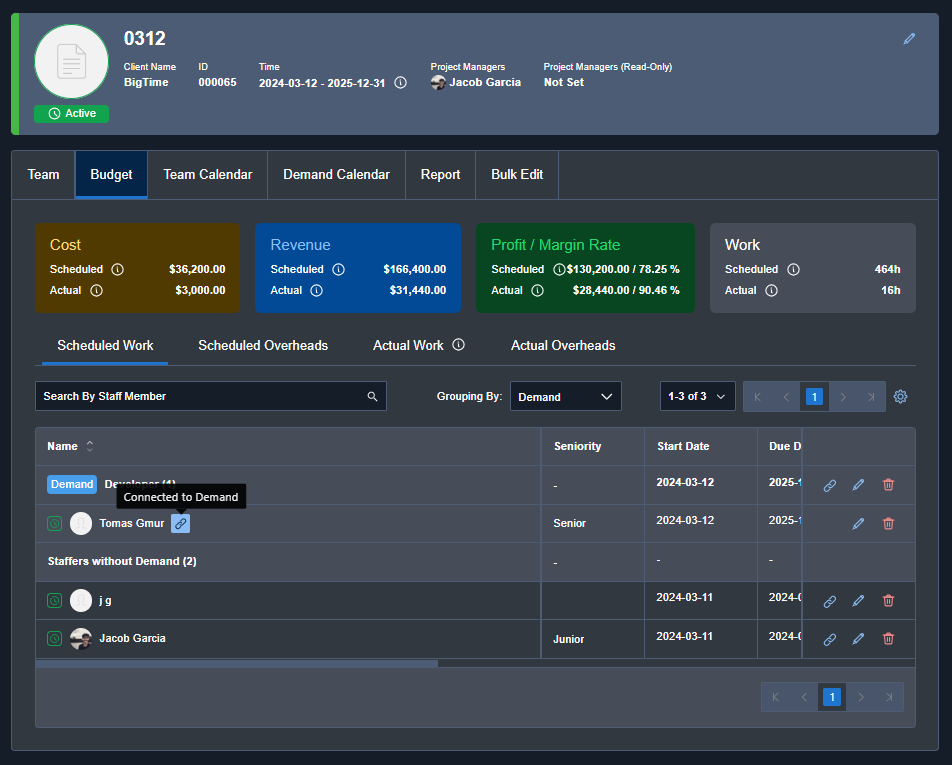This screenshot has height=765, width=952.
Task: Edit Tomas Gmur row with pencil icon
Action: [858, 523]
